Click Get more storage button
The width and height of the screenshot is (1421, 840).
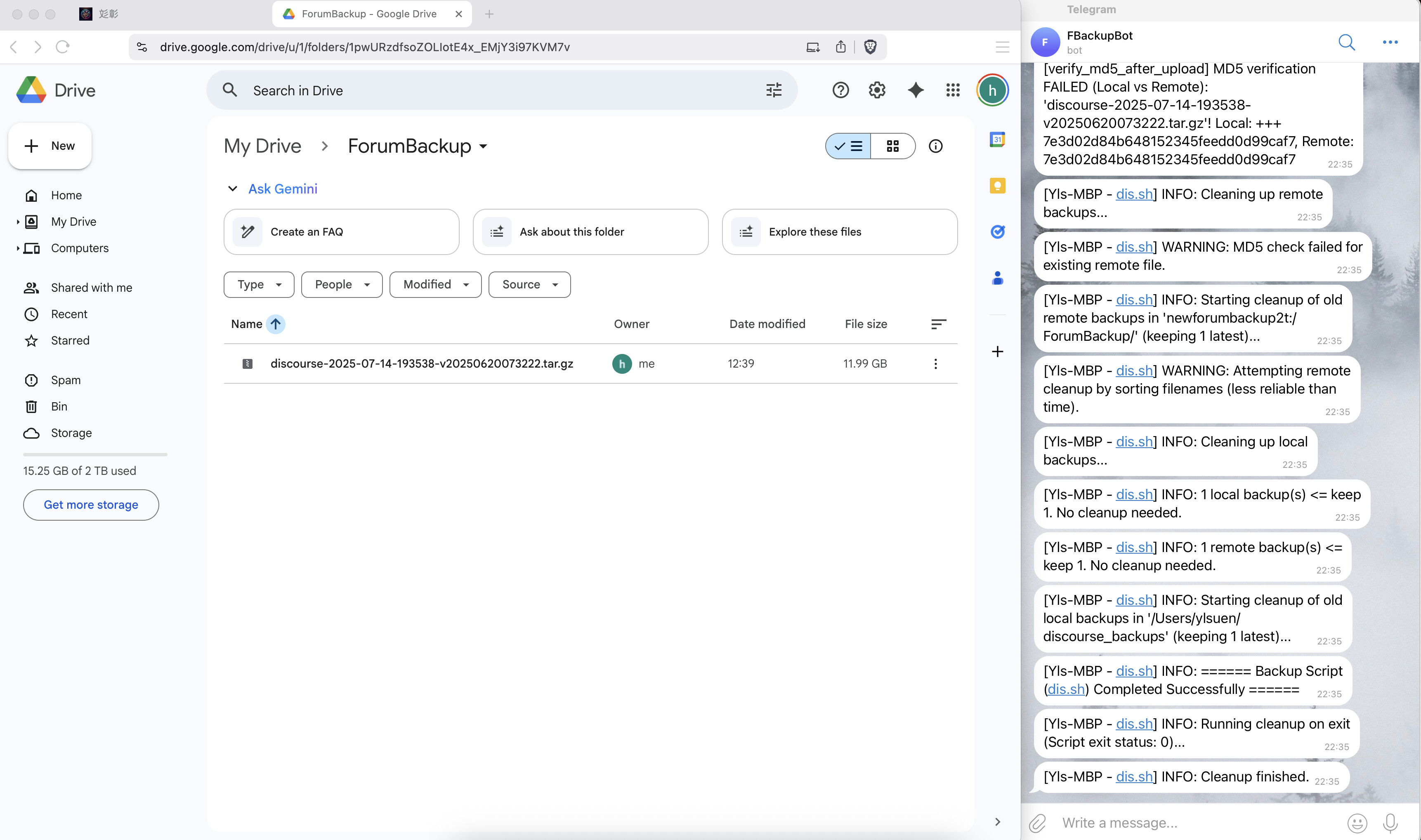(x=90, y=504)
